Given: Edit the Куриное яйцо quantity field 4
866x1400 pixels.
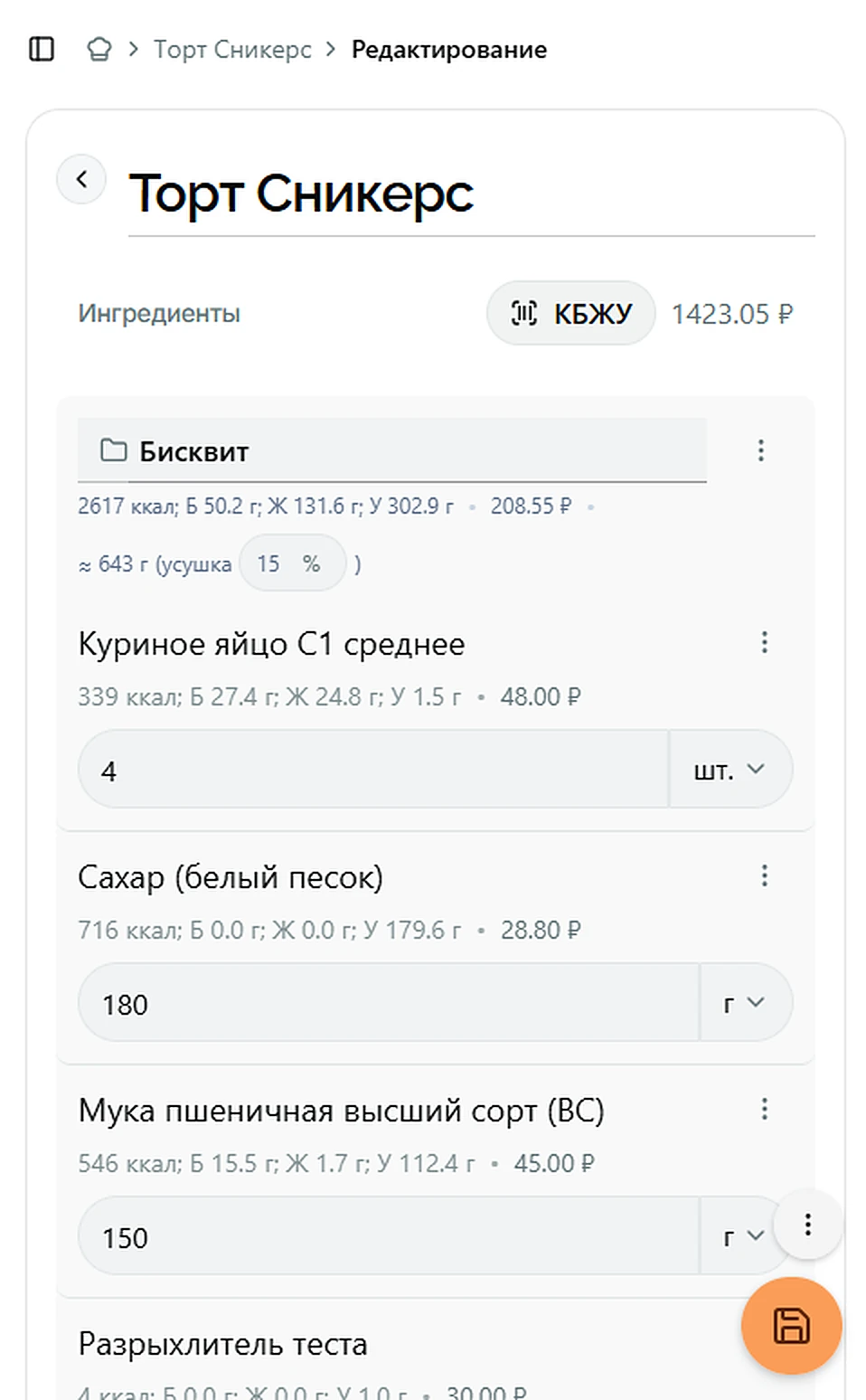Looking at the screenshot, I should pos(373,770).
